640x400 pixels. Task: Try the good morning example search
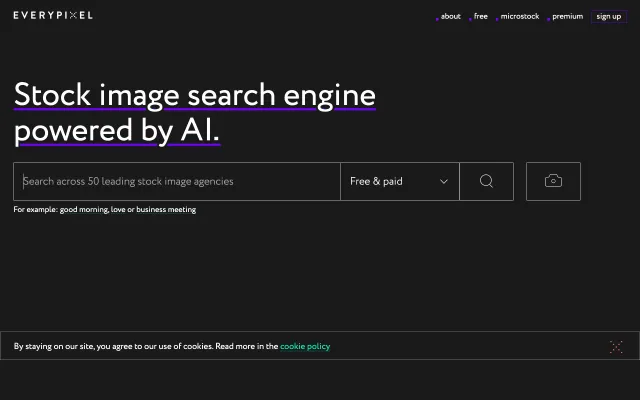point(86,210)
